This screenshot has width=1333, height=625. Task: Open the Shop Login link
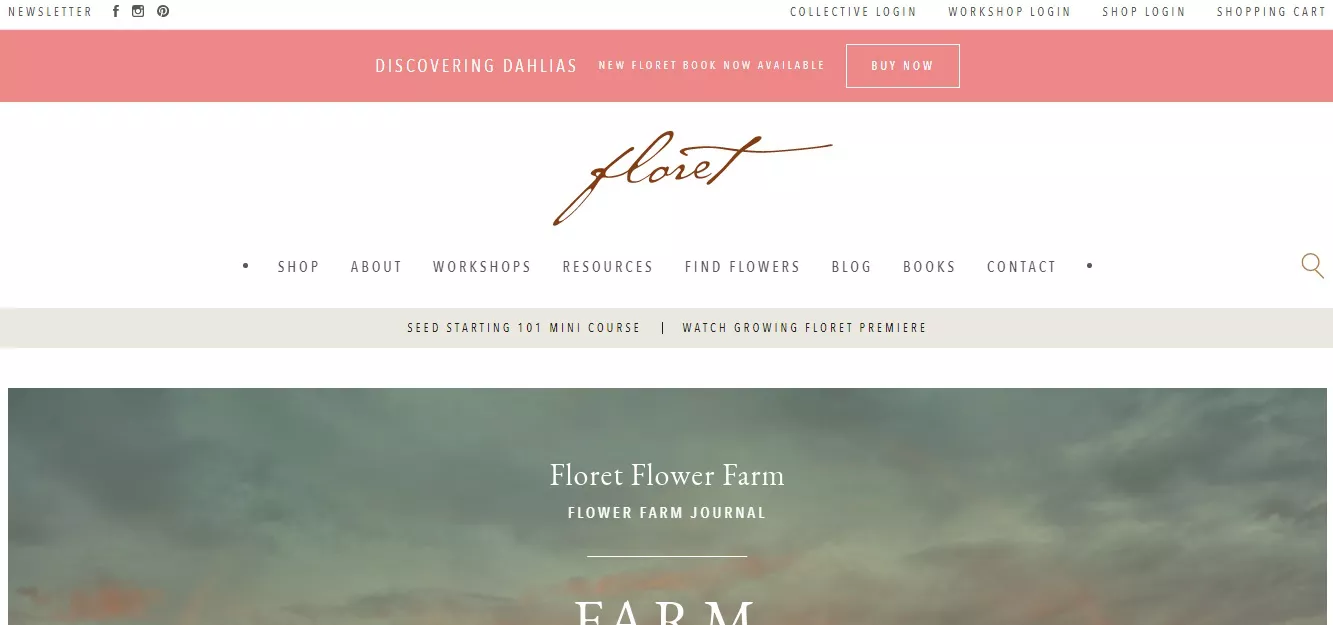(x=1143, y=12)
